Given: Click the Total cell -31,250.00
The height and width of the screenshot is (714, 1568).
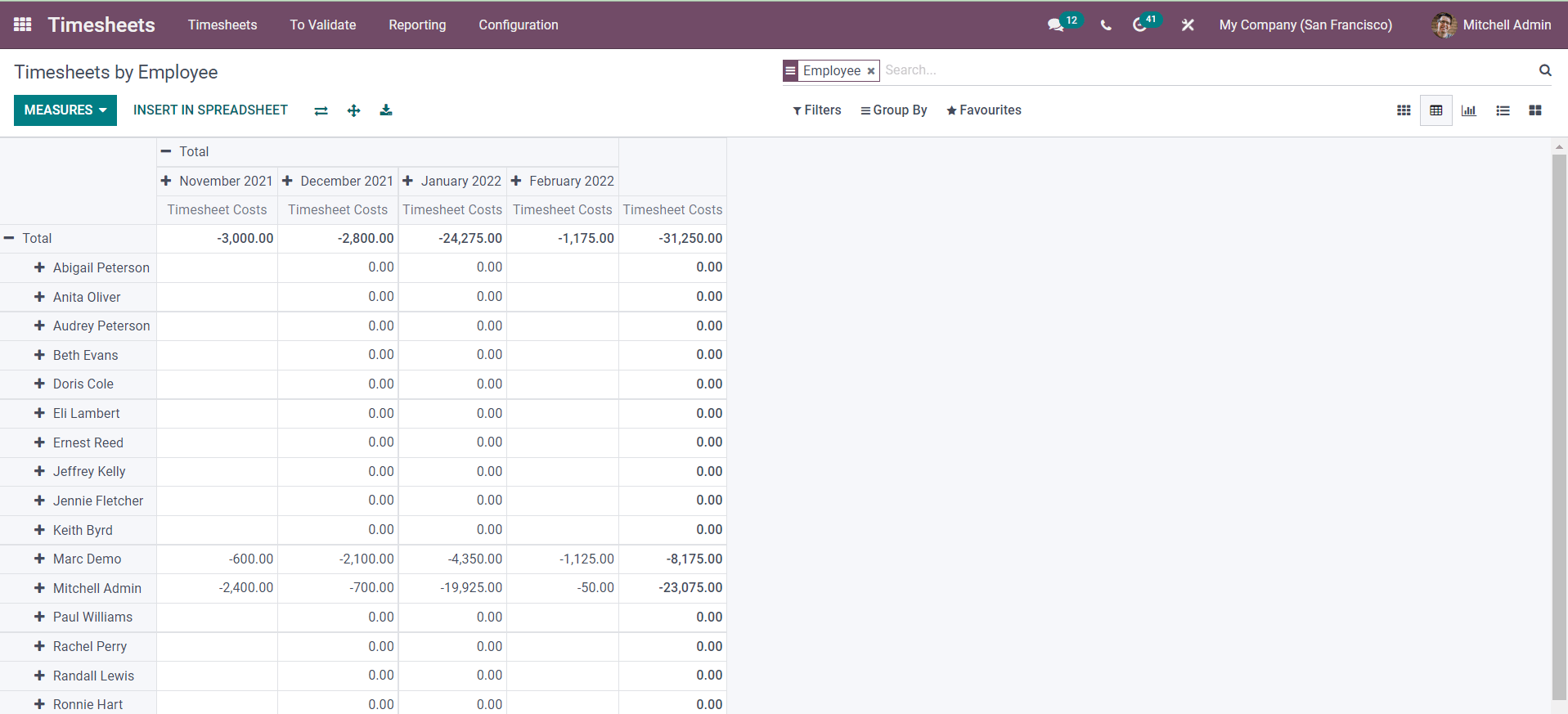Looking at the screenshot, I should (672, 238).
